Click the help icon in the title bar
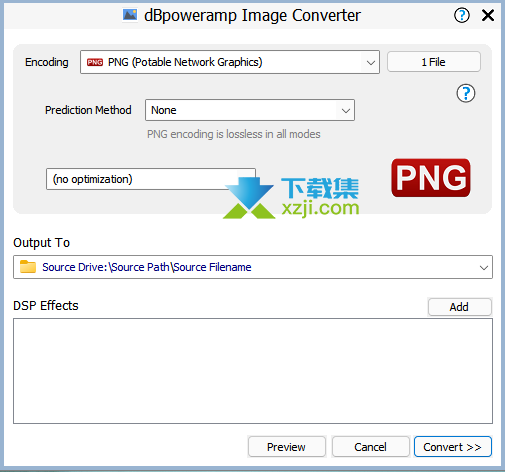The width and height of the screenshot is (505, 472). [x=462, y=15]
